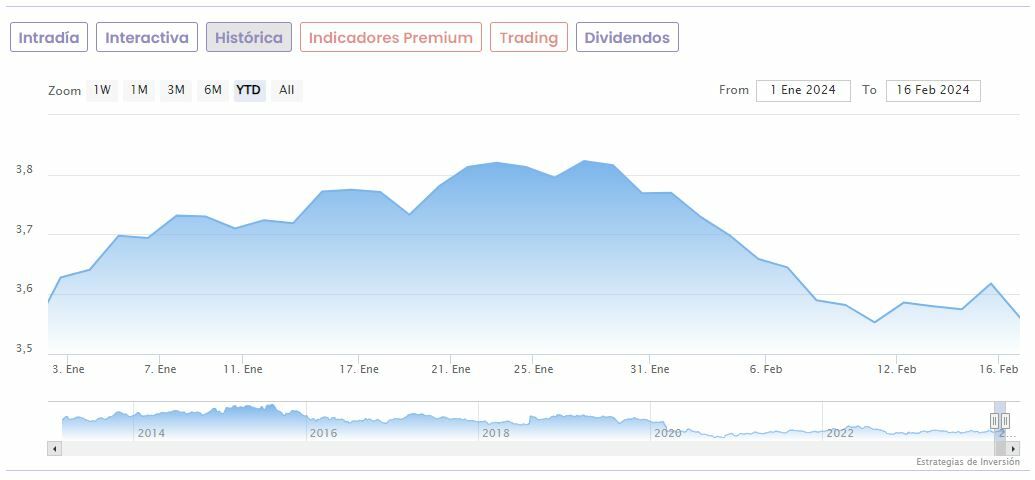Click the From date field
The image size is (1035, 480).
pos(803,90)
